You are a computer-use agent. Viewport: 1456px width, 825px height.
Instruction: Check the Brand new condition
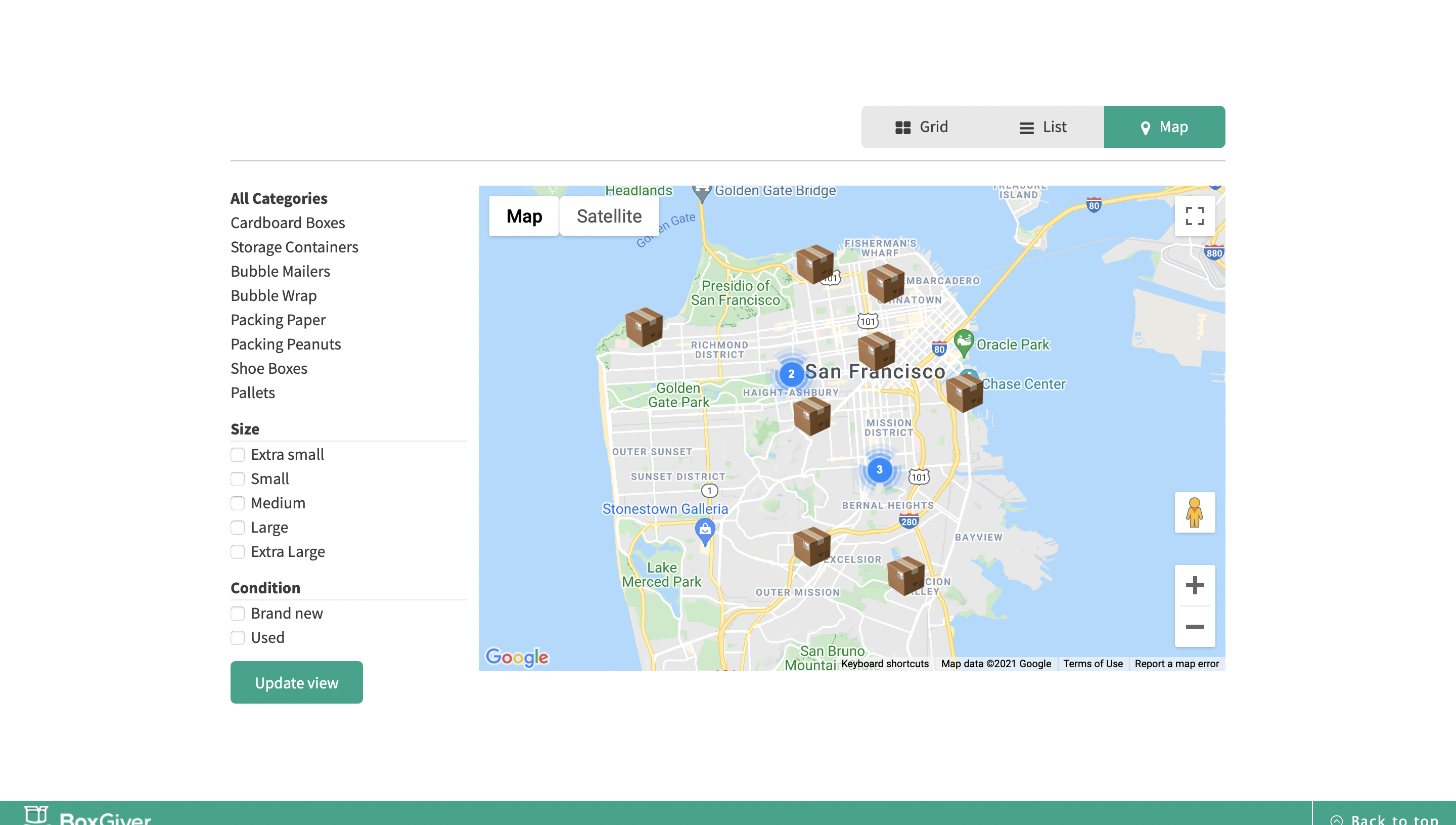pyautogui.click(x=238, y=613)
